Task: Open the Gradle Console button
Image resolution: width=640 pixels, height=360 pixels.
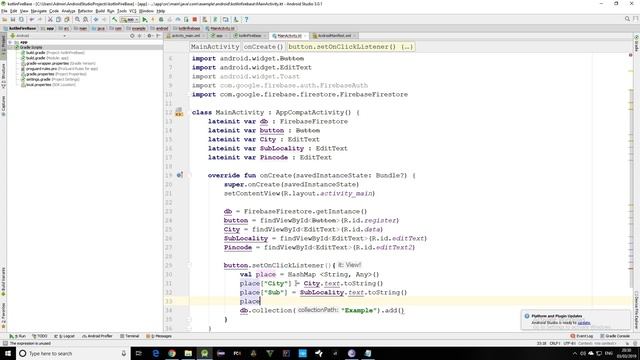Action: (615, 336)
